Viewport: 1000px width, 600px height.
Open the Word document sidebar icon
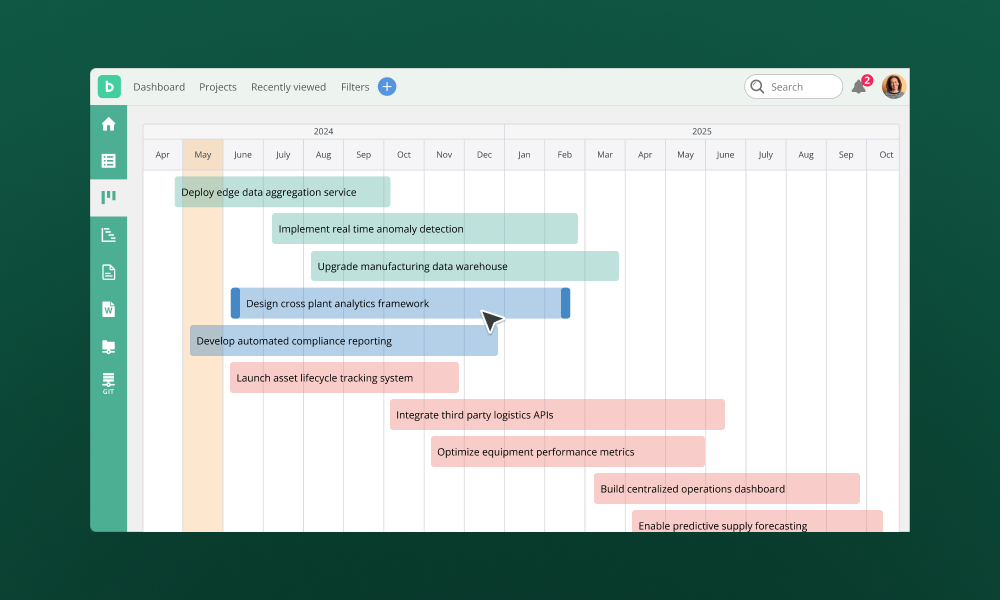tap(109, 309)
